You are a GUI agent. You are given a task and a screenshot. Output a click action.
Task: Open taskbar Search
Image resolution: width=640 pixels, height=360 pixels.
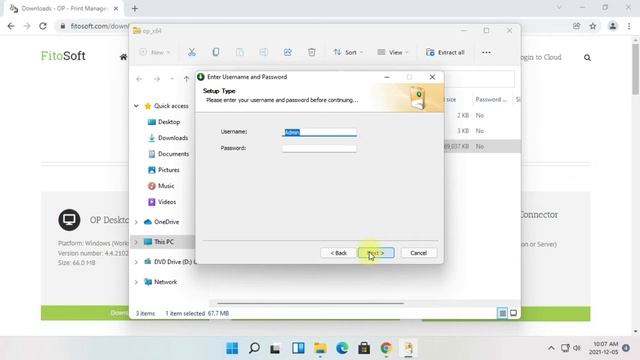(x=254, y=348)
